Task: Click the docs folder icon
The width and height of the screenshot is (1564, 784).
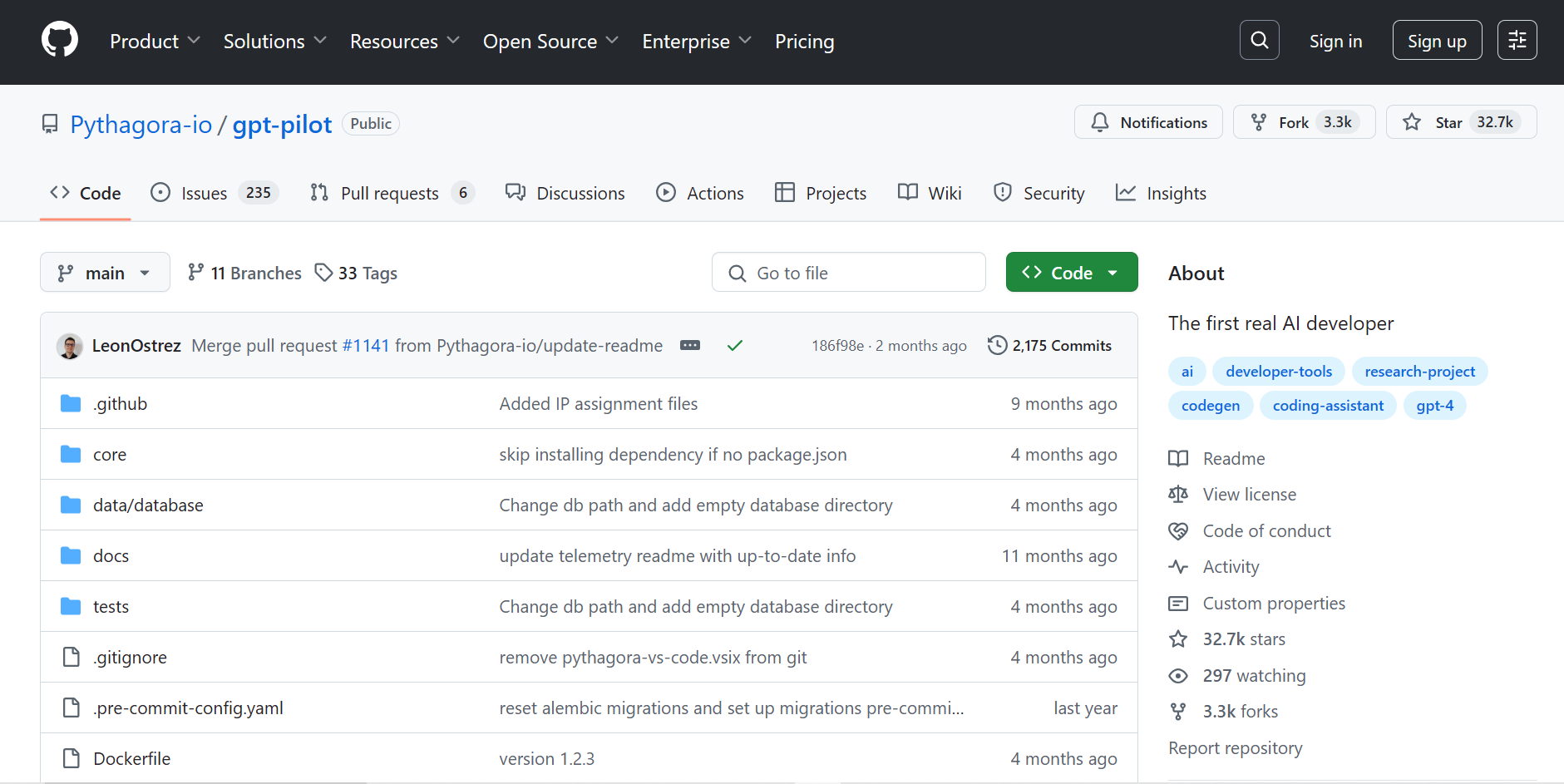Action: (71, 555)
